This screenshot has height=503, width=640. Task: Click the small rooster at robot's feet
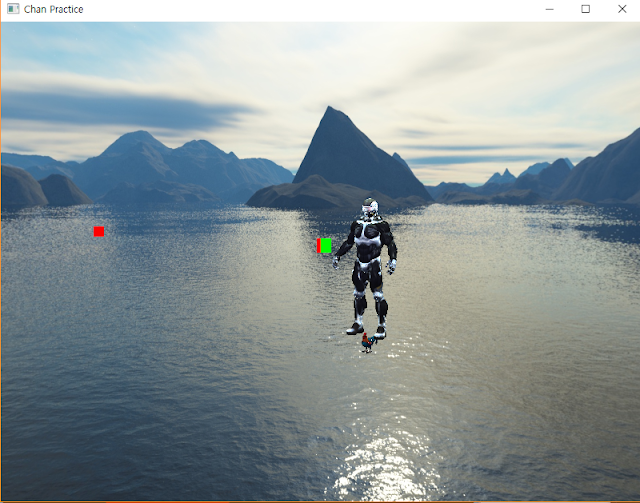tap(368, 343)
